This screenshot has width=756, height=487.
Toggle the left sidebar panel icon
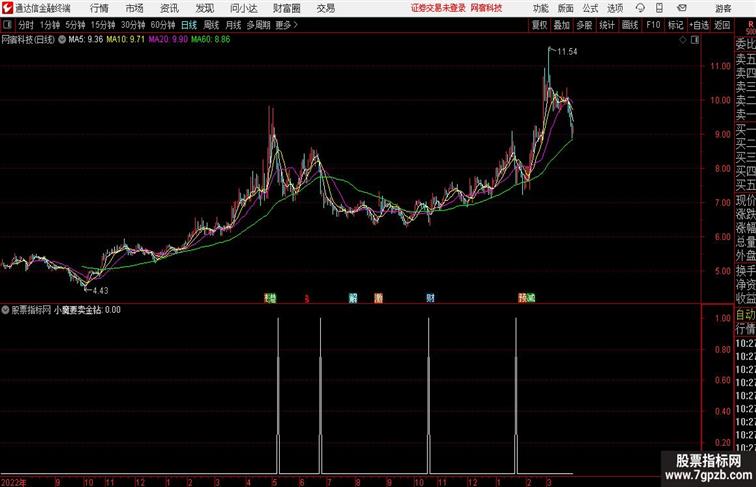7,25
